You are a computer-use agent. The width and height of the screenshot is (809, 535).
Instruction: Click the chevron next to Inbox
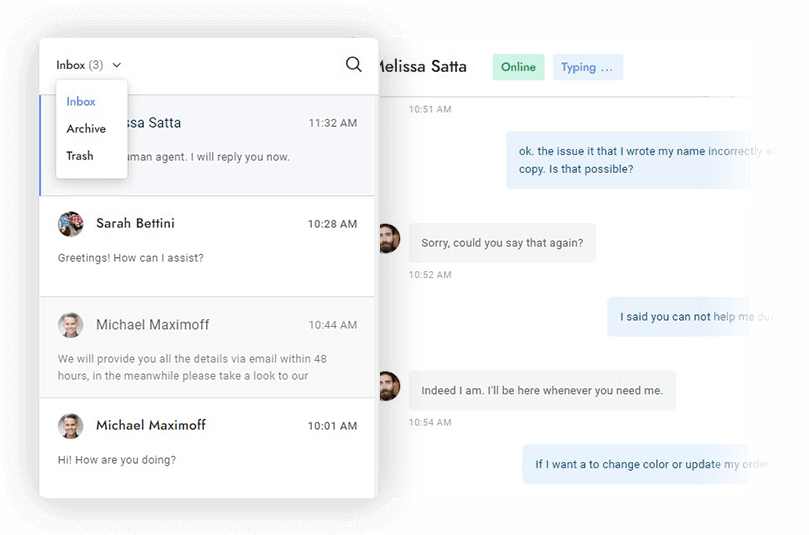pyautogui.click(x=117, y=66)
